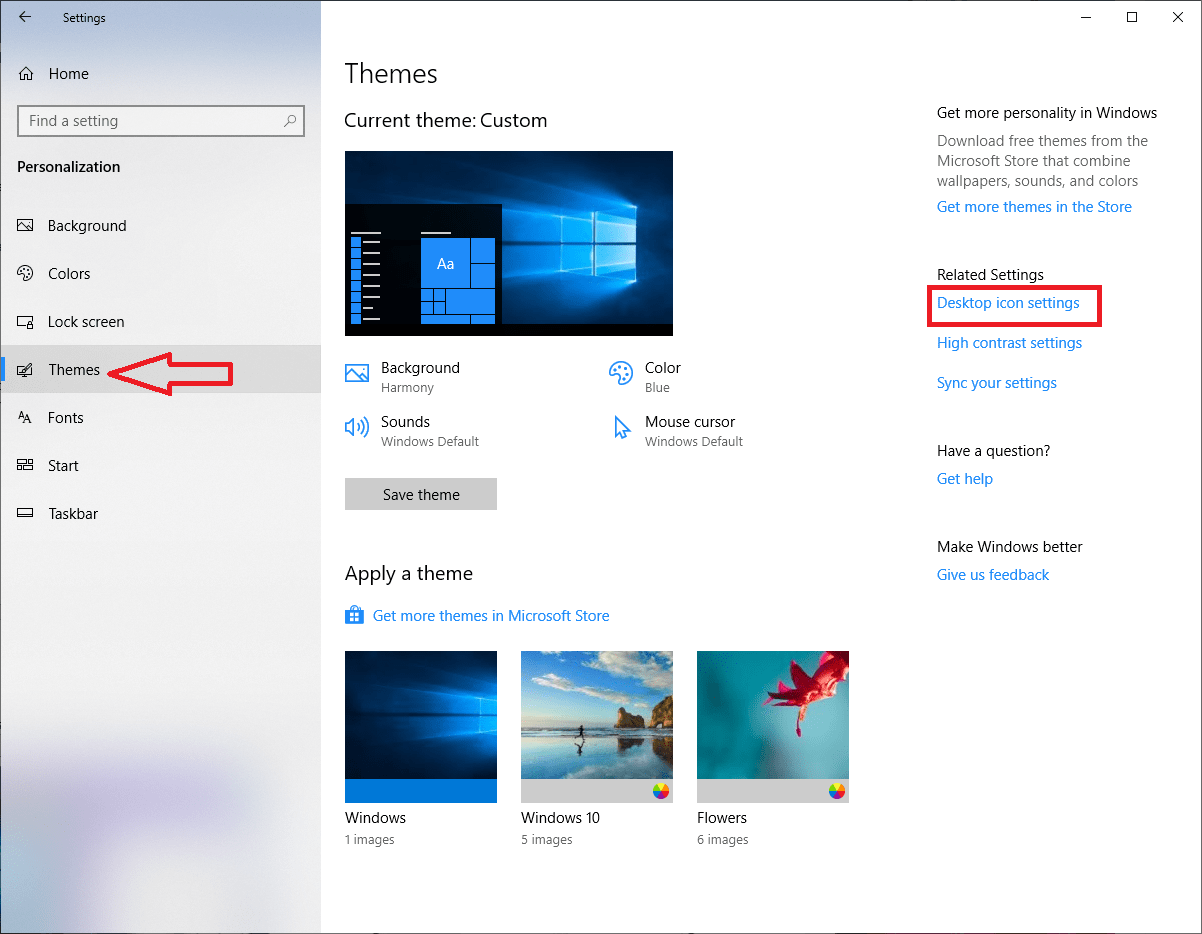Click the Mouse cursor arrow icon
Screen dimensions: 1202x934
(x=622, y=427)
